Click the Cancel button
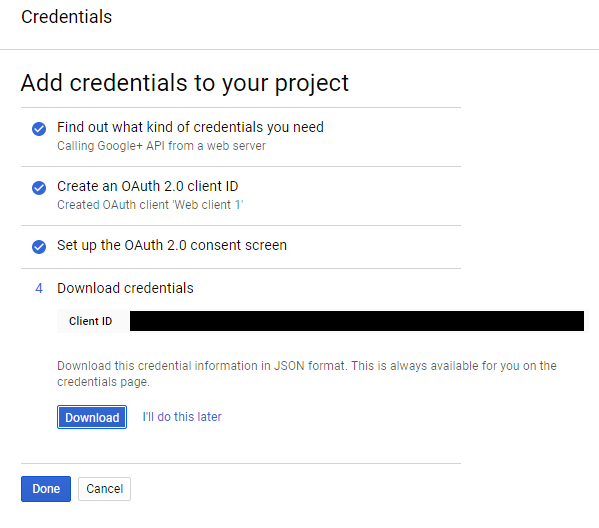 coord(104,489)
